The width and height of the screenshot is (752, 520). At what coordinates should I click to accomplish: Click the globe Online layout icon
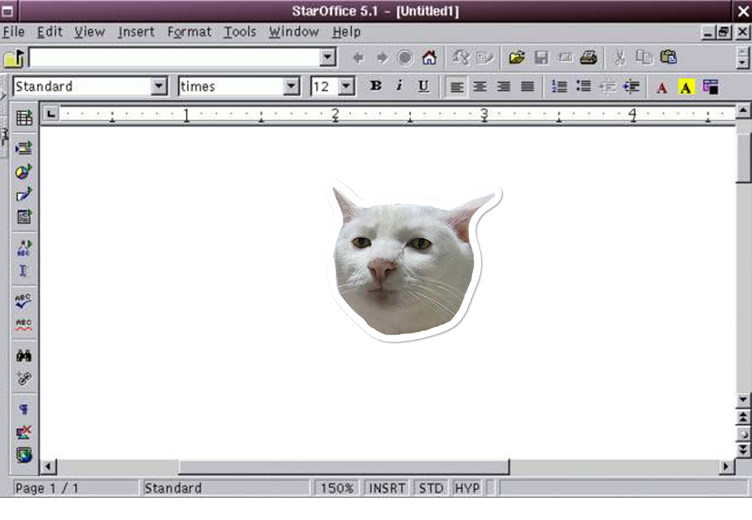pyautogui.click(x=24, y=454)
